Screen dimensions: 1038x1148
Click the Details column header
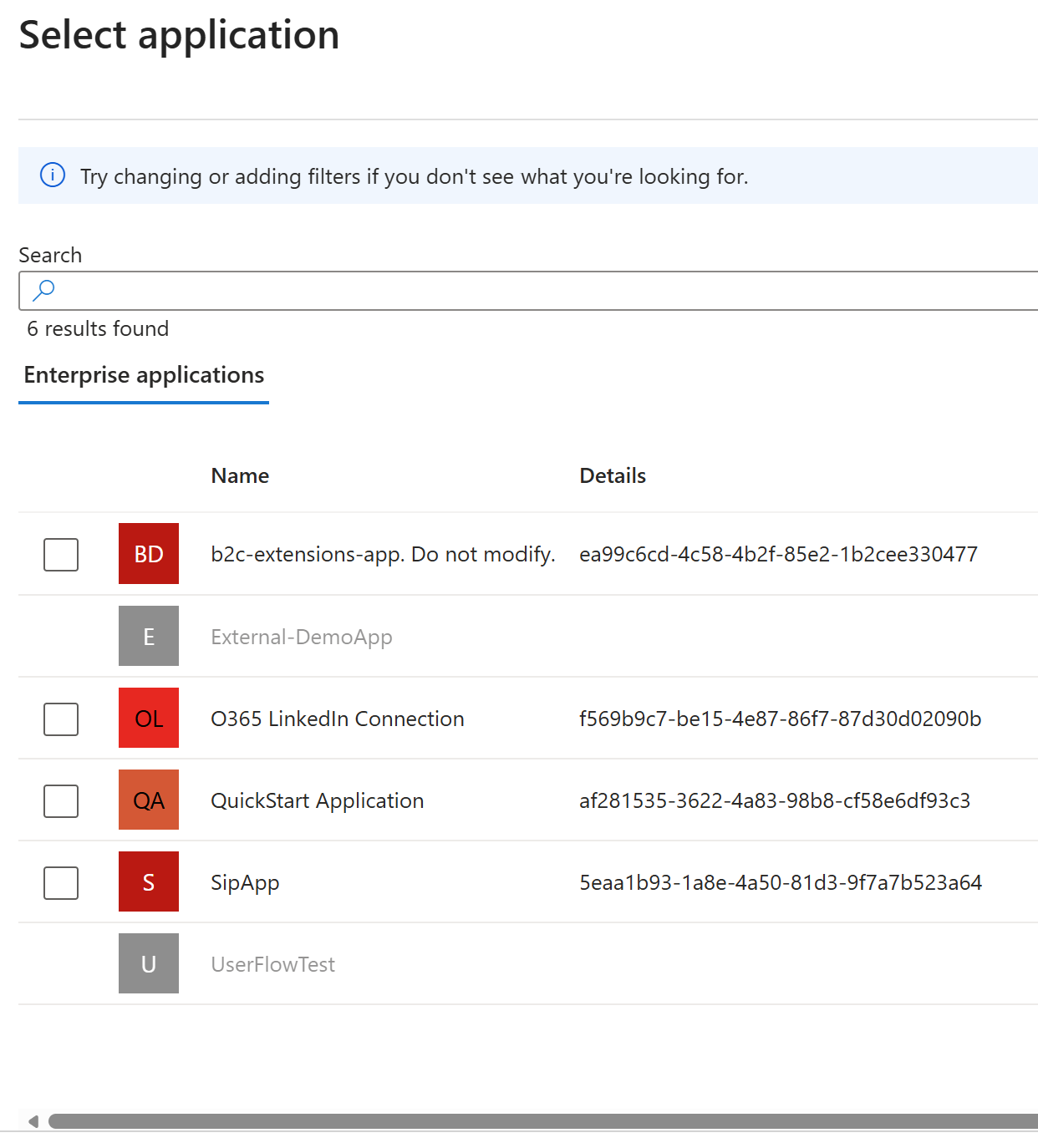613,475
